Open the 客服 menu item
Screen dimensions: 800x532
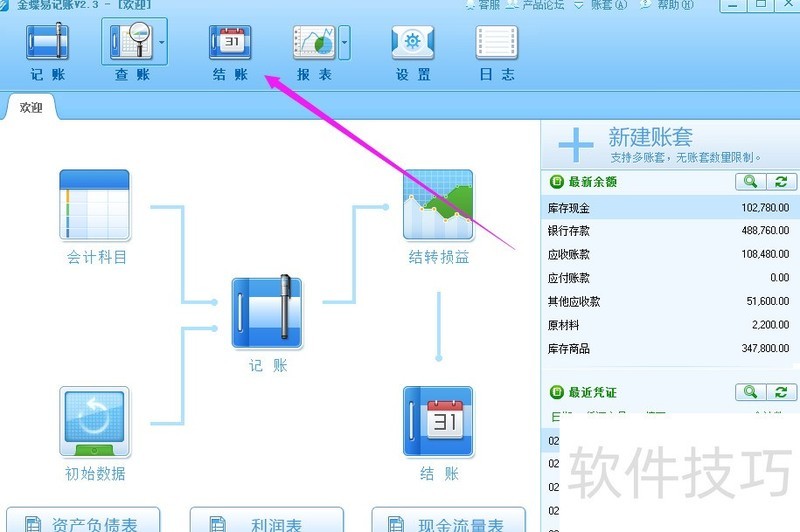tap(483, 5)
